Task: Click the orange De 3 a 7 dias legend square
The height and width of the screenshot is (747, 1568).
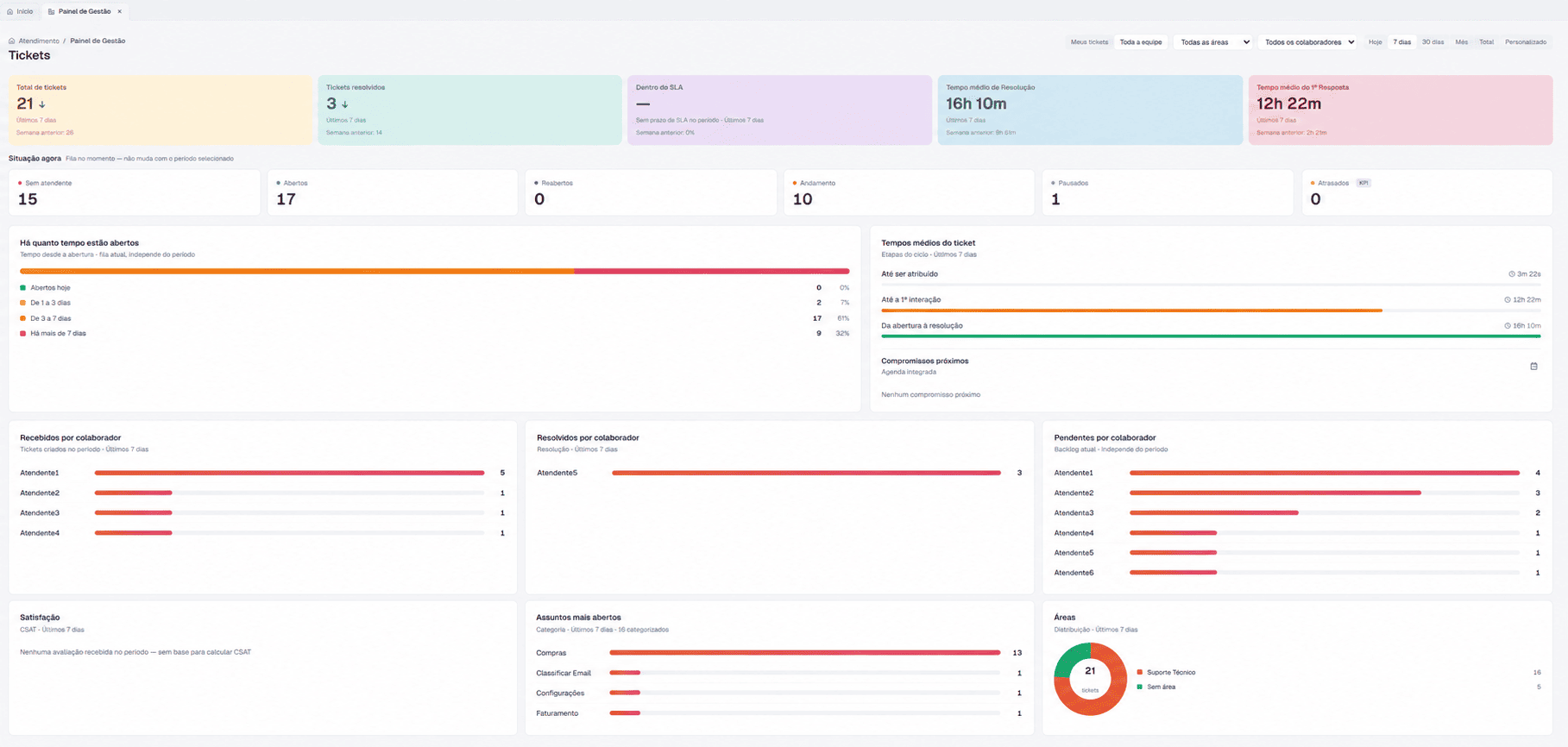Action: [23, 318]
